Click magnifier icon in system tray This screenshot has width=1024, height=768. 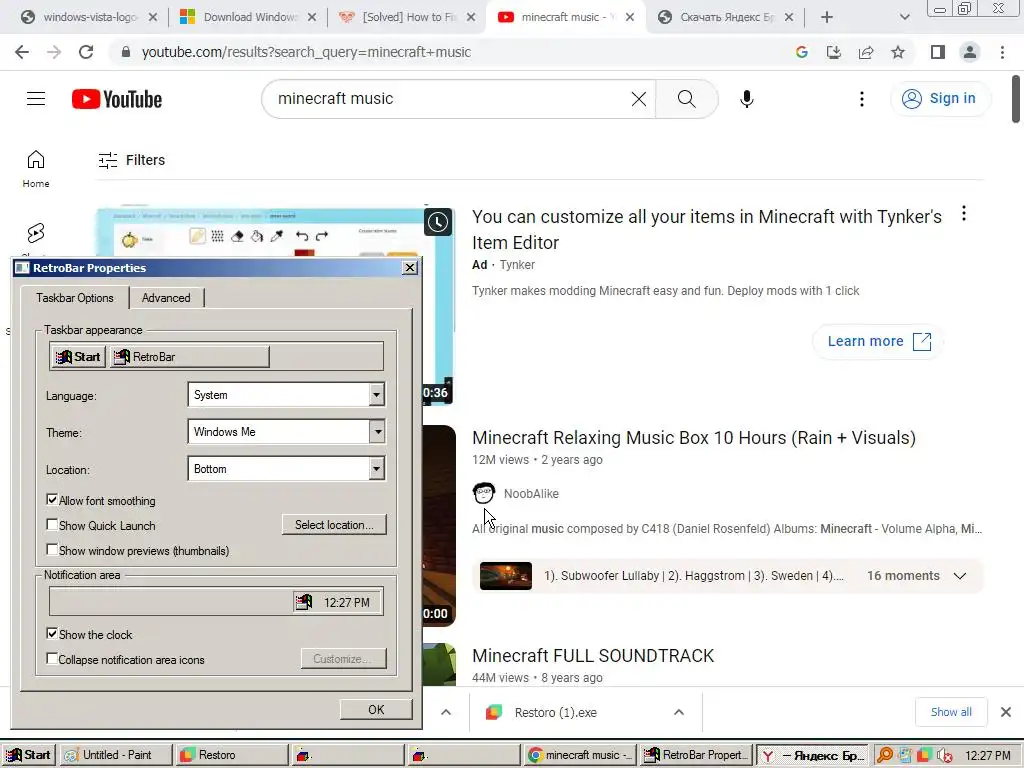(885, 755)
